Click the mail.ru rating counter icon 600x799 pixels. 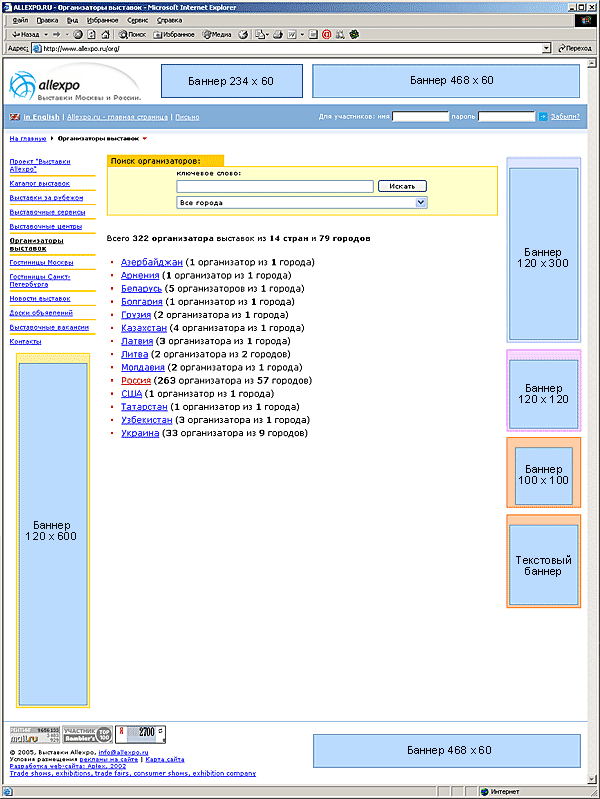point(35,735)
